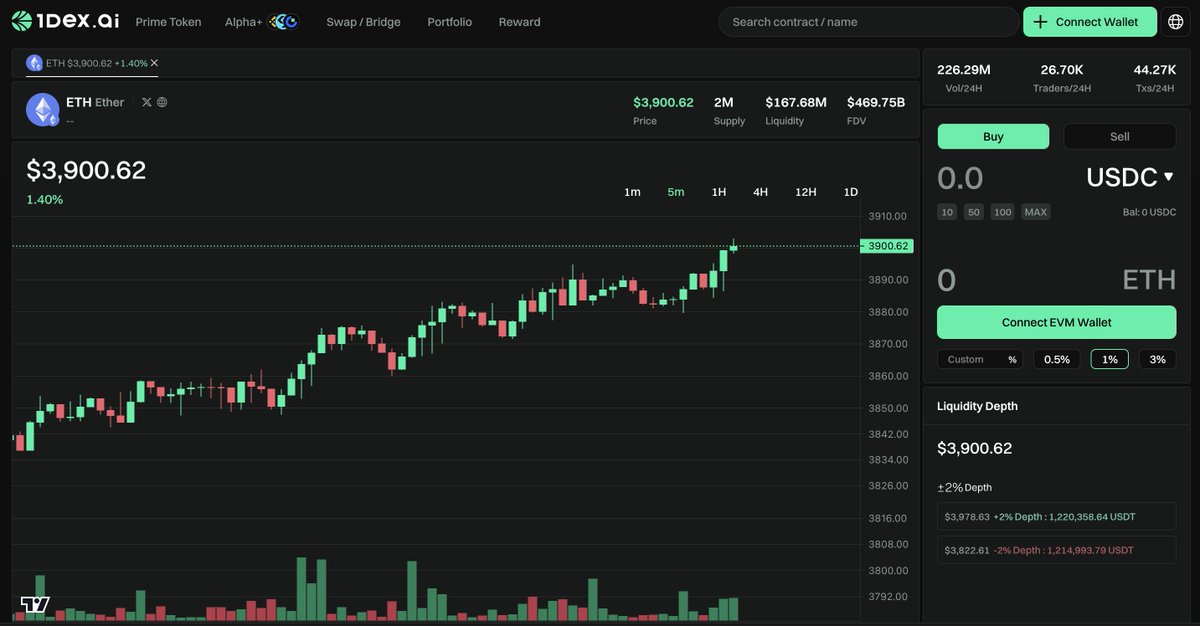Select the Sell tab

click(x=1120, y=137)
